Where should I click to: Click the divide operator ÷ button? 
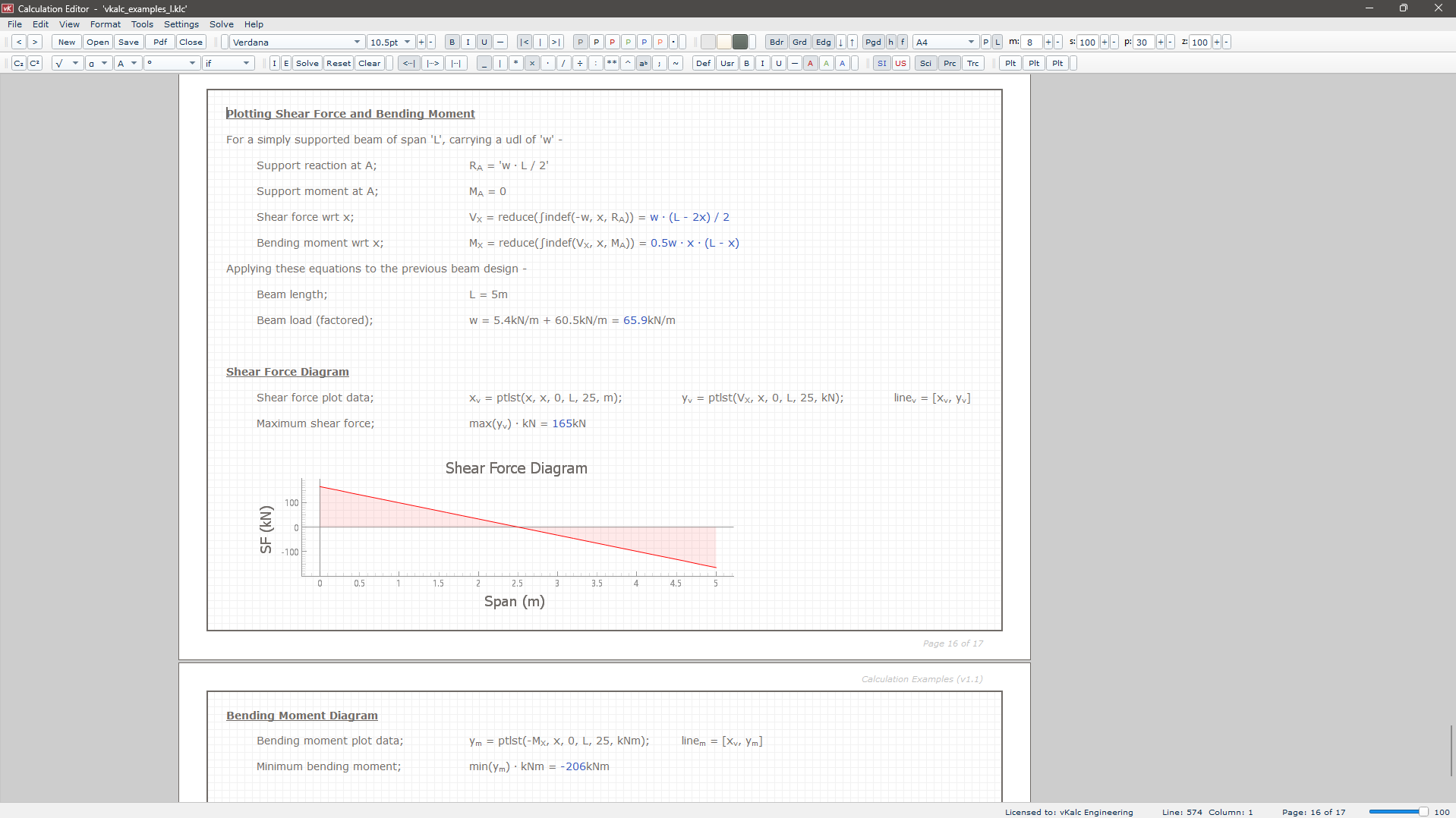click(580, 64)
